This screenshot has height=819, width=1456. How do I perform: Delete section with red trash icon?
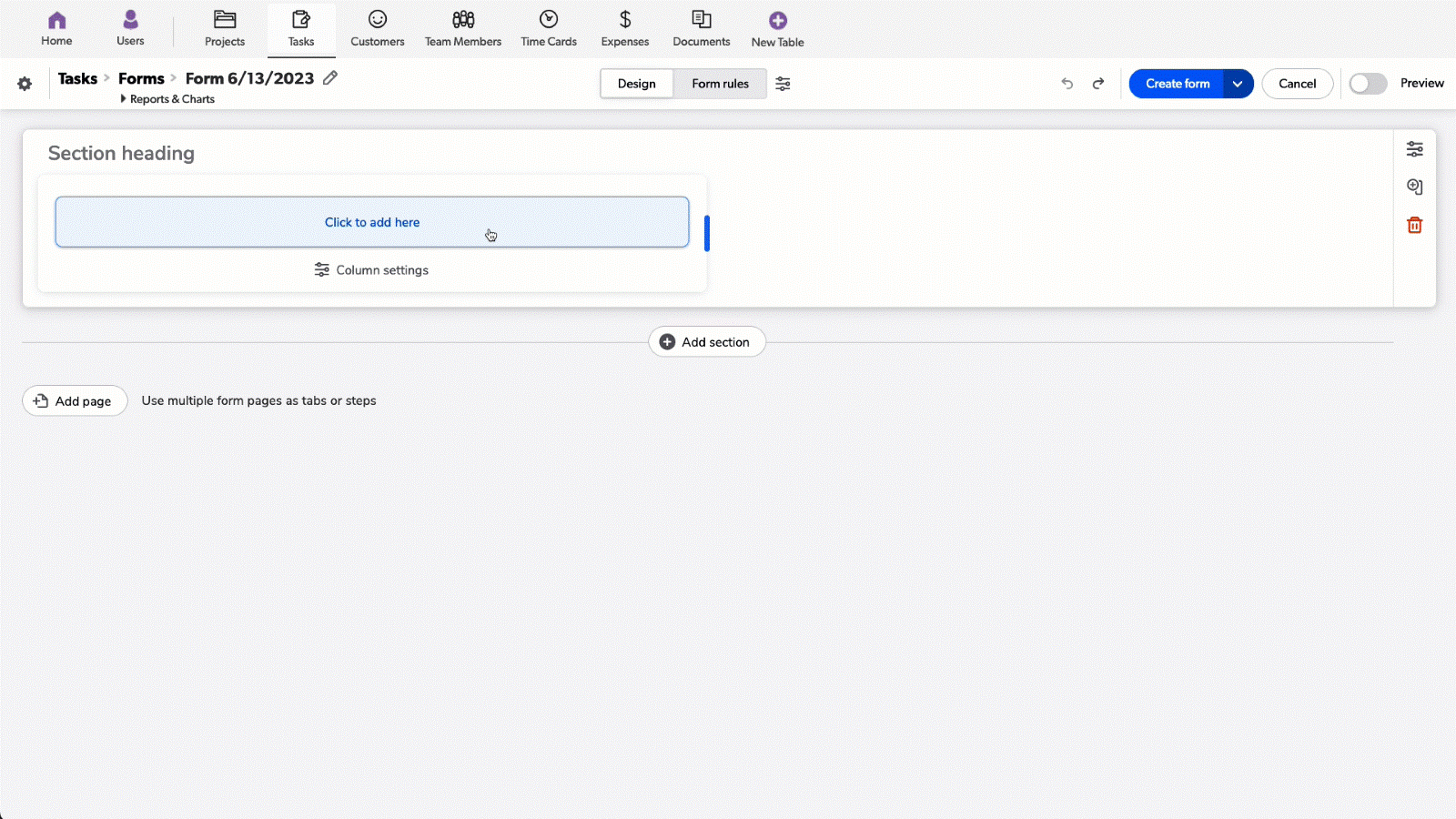click(x=1415, y=225)
